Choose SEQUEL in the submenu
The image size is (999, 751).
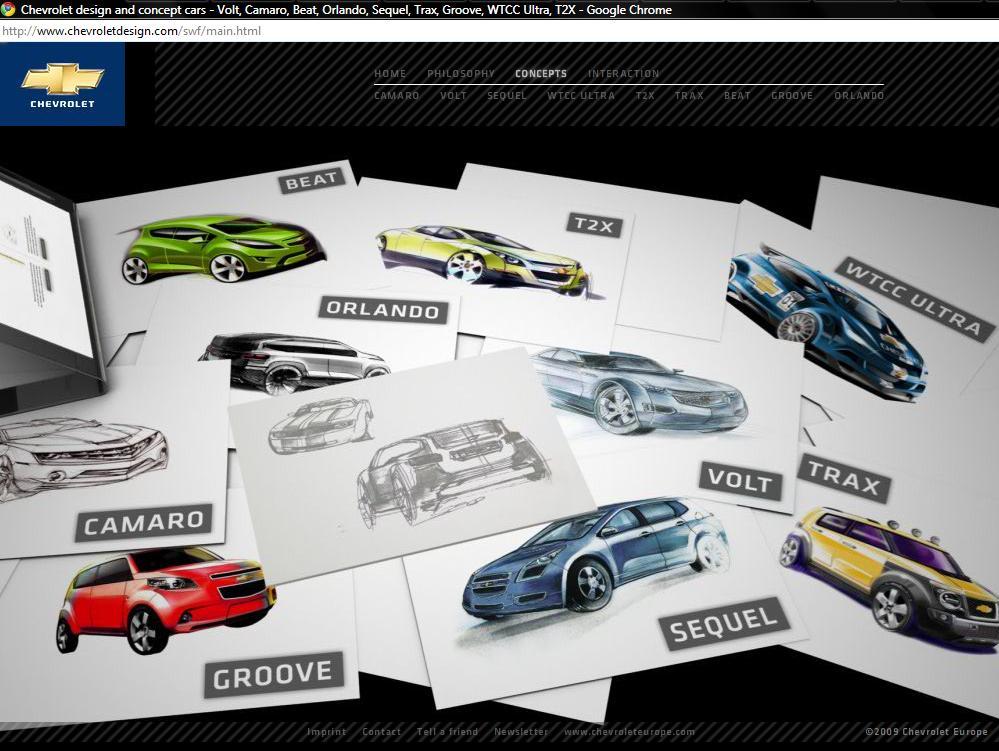[507, 96]
